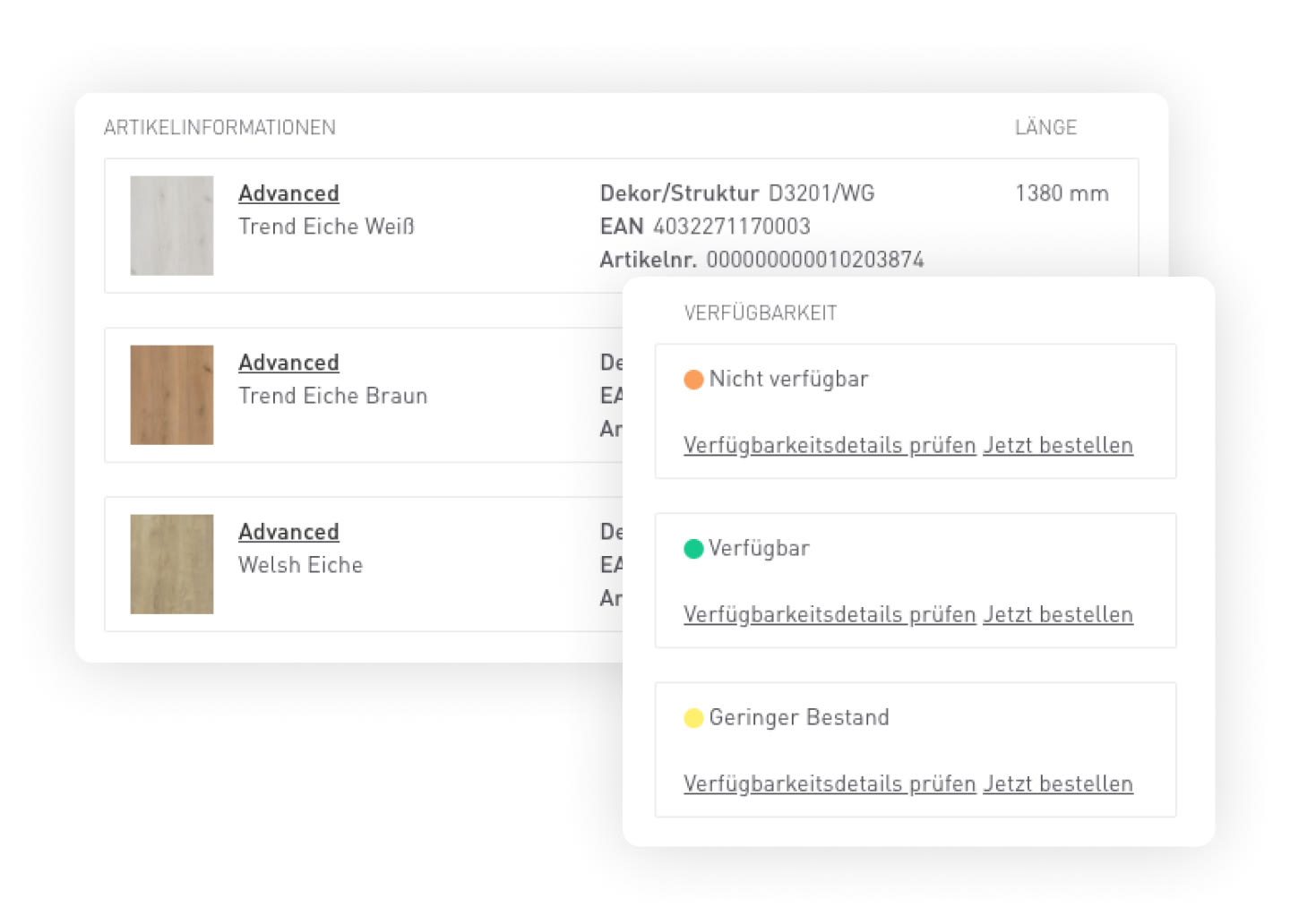Click 'Jetzt bestellen' in the 'Nicht verfügbar' card
Viewport: 1290px width, 924px height.
point(1058,445)
